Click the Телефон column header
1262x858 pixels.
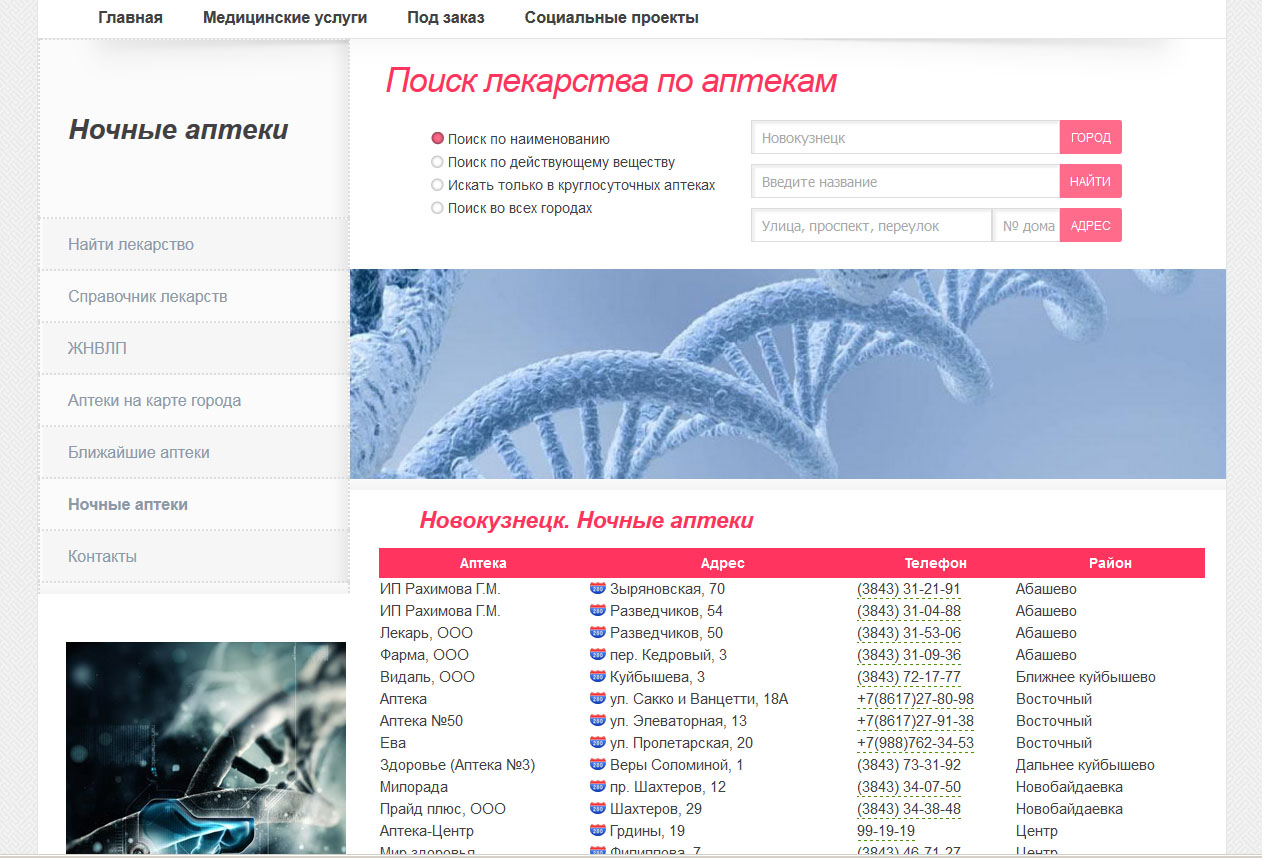pyautogui.click(x=936, y=563)
